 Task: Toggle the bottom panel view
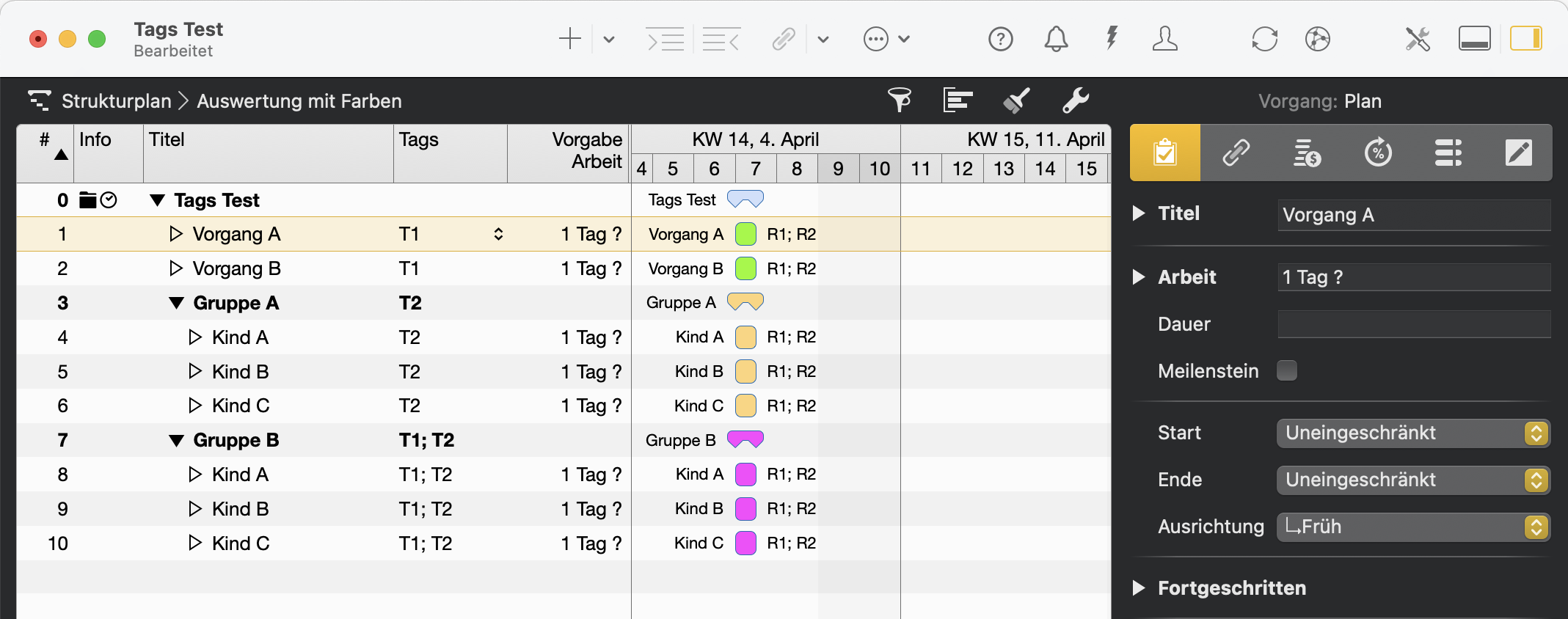click(1474, 39)
